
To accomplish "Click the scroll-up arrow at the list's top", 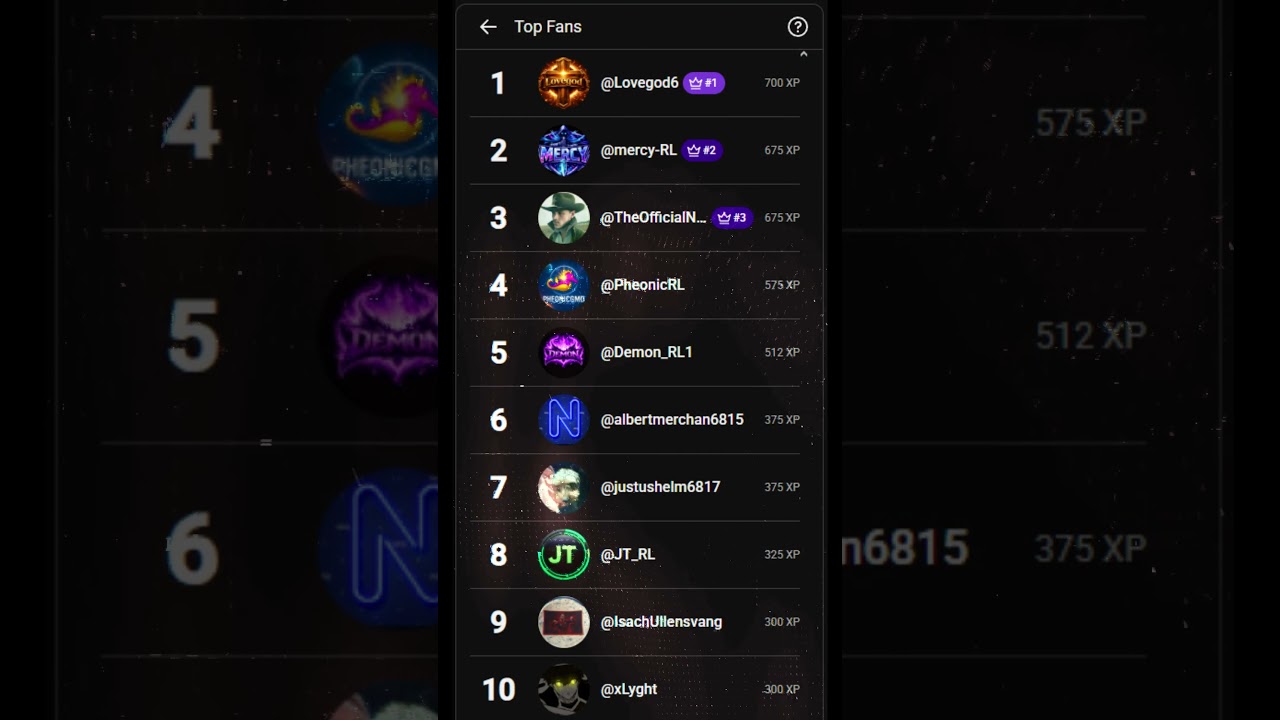I will 803,55.
